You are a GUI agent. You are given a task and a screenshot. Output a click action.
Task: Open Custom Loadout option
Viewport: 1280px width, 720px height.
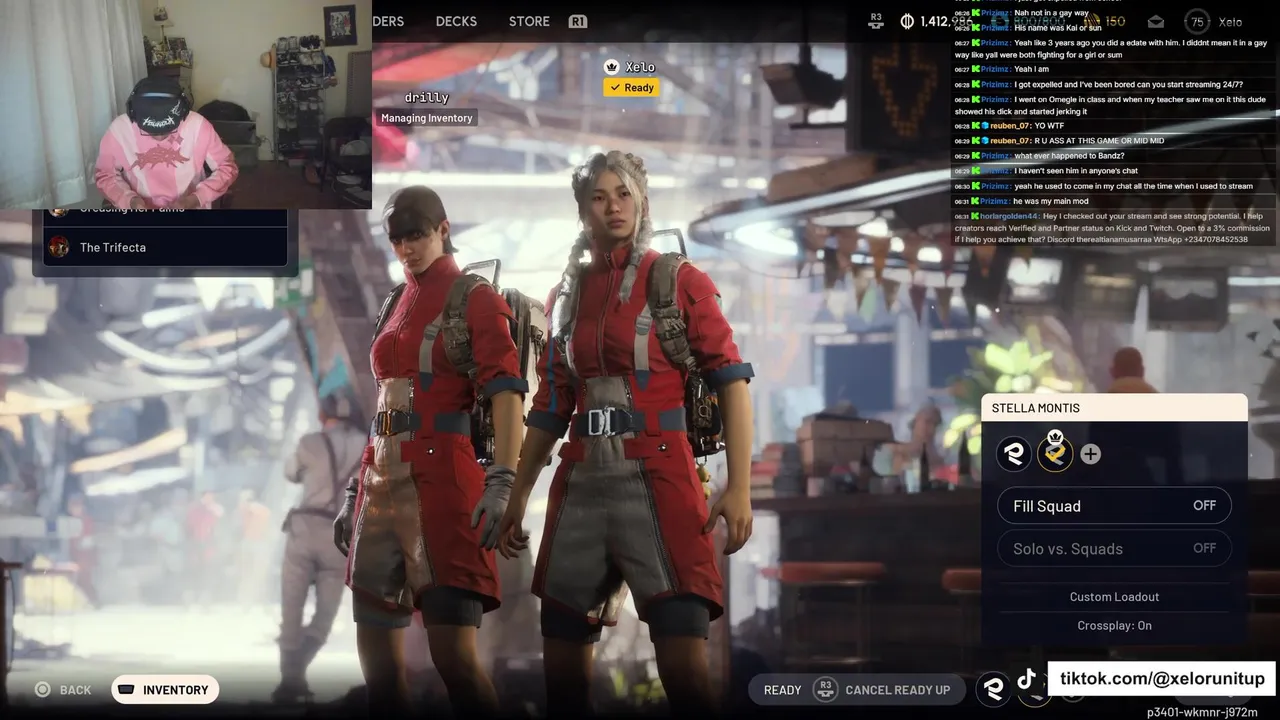1114,597
